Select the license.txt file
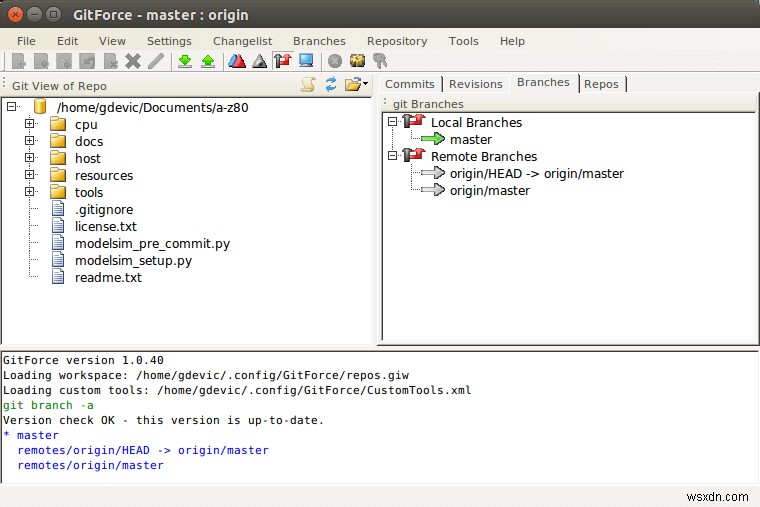 (x=106, y=226)
